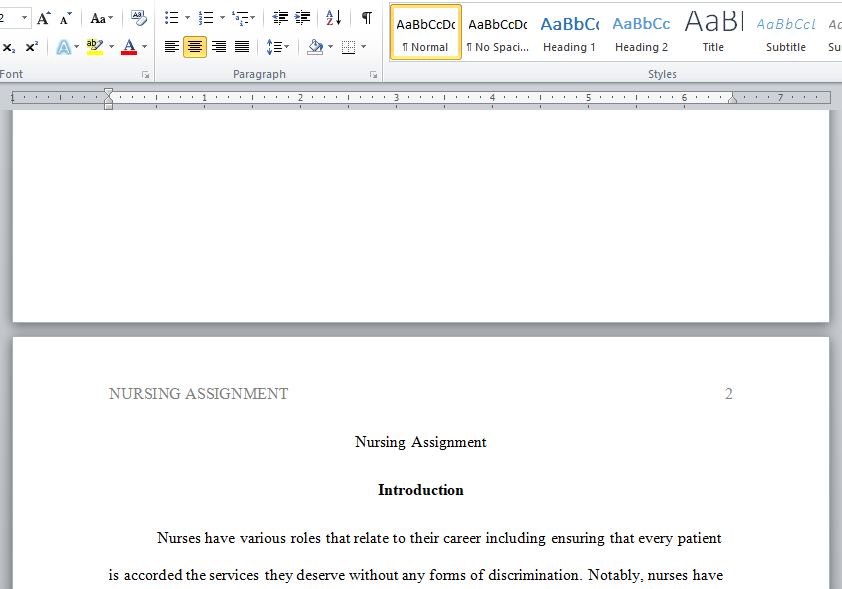This screenshot has height=589, width=842.
Task: Apply the red font color
Action: 129,47
